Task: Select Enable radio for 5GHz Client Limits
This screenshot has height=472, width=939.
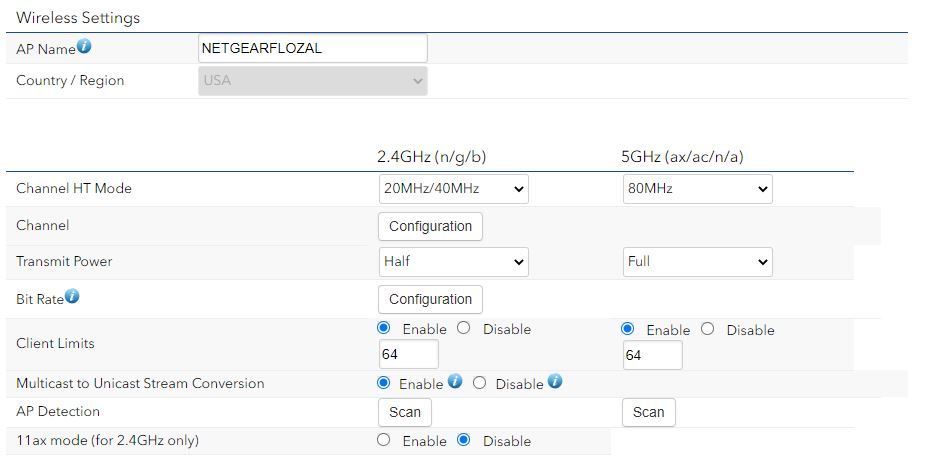Action: tap(628, 329)
